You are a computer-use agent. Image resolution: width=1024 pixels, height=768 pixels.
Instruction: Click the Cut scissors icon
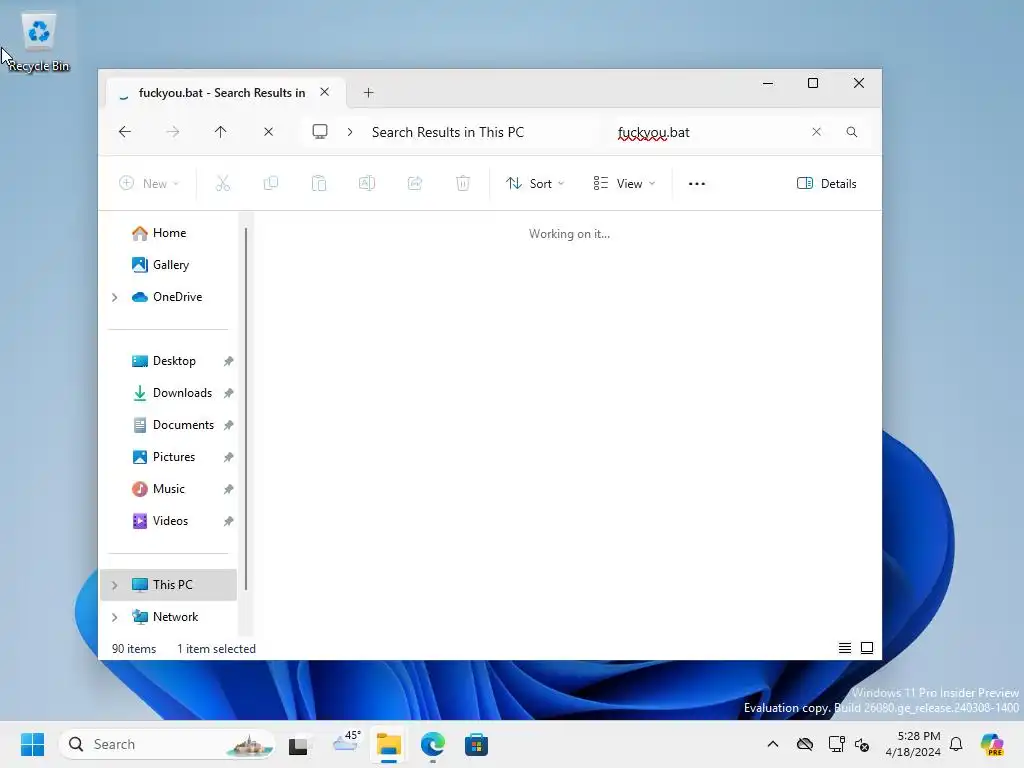pyautogui.click(x=223, y=184)
